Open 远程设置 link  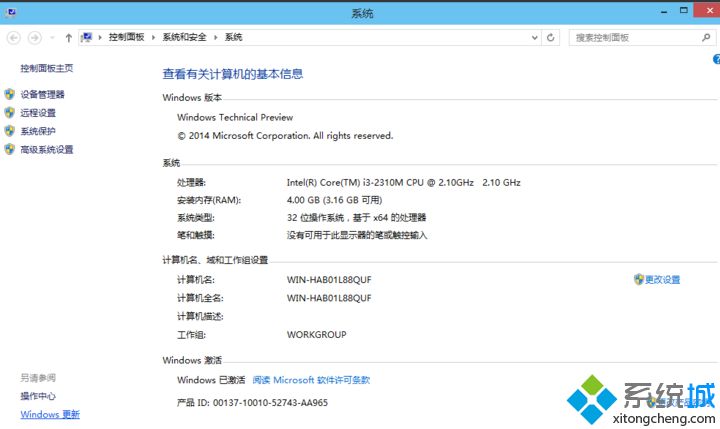click(38, 113)
